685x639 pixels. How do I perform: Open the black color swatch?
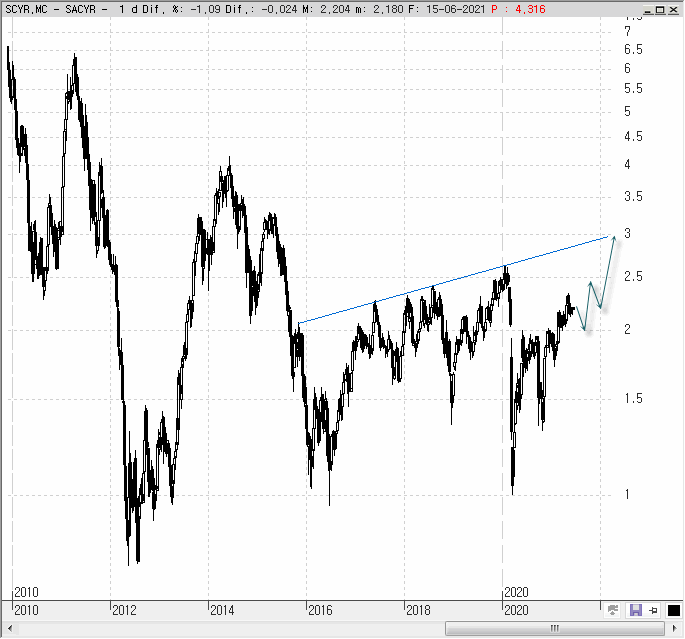click(x=674, y=610)
